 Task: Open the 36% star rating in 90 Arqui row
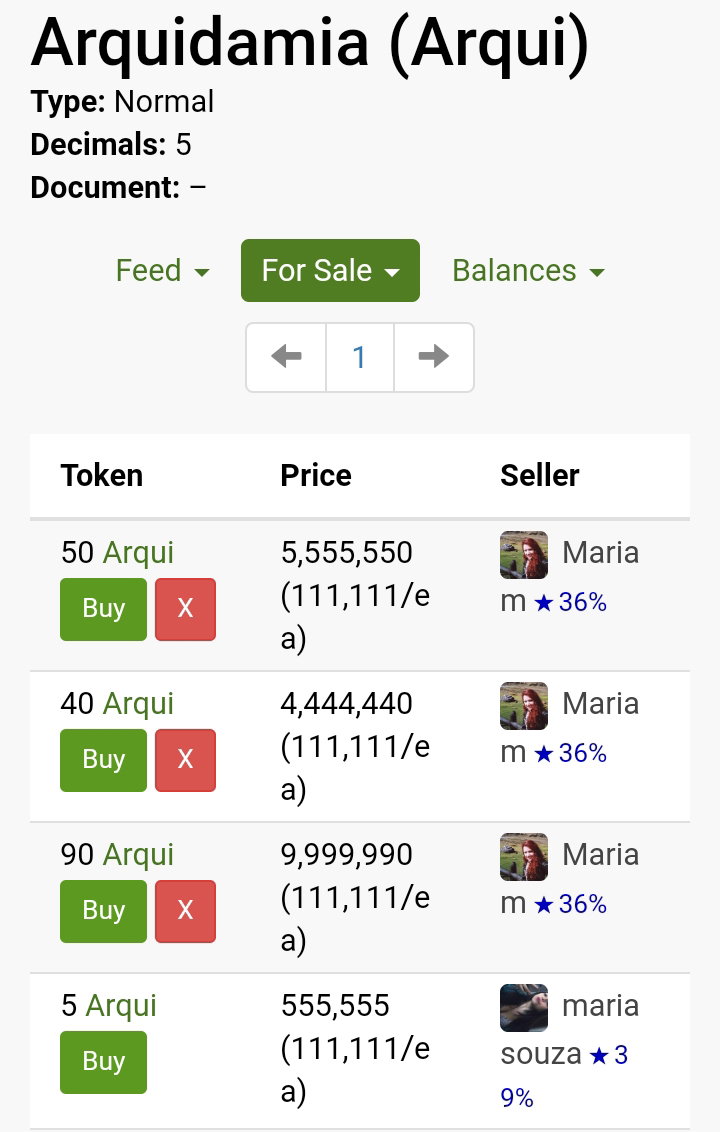point(571,904)
